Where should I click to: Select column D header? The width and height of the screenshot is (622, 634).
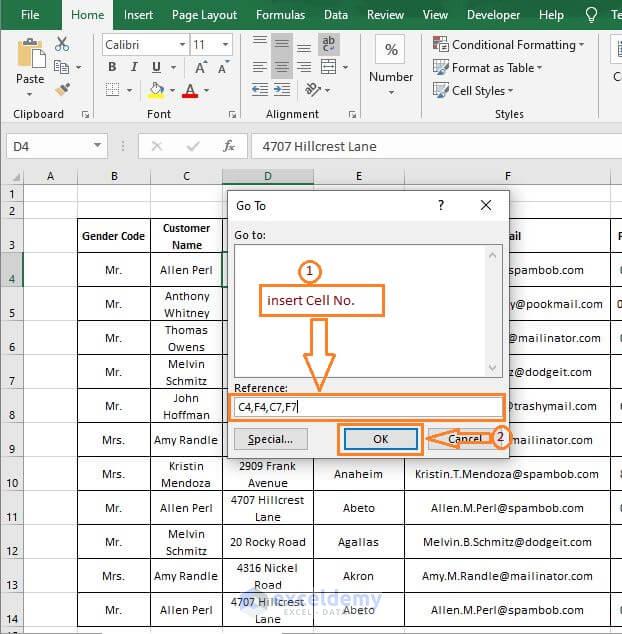click(268, 176)
